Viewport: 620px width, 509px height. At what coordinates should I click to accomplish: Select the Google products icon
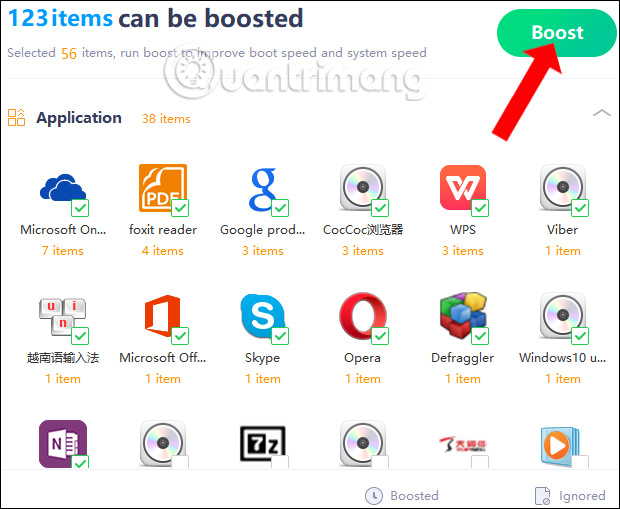point(263,189)
